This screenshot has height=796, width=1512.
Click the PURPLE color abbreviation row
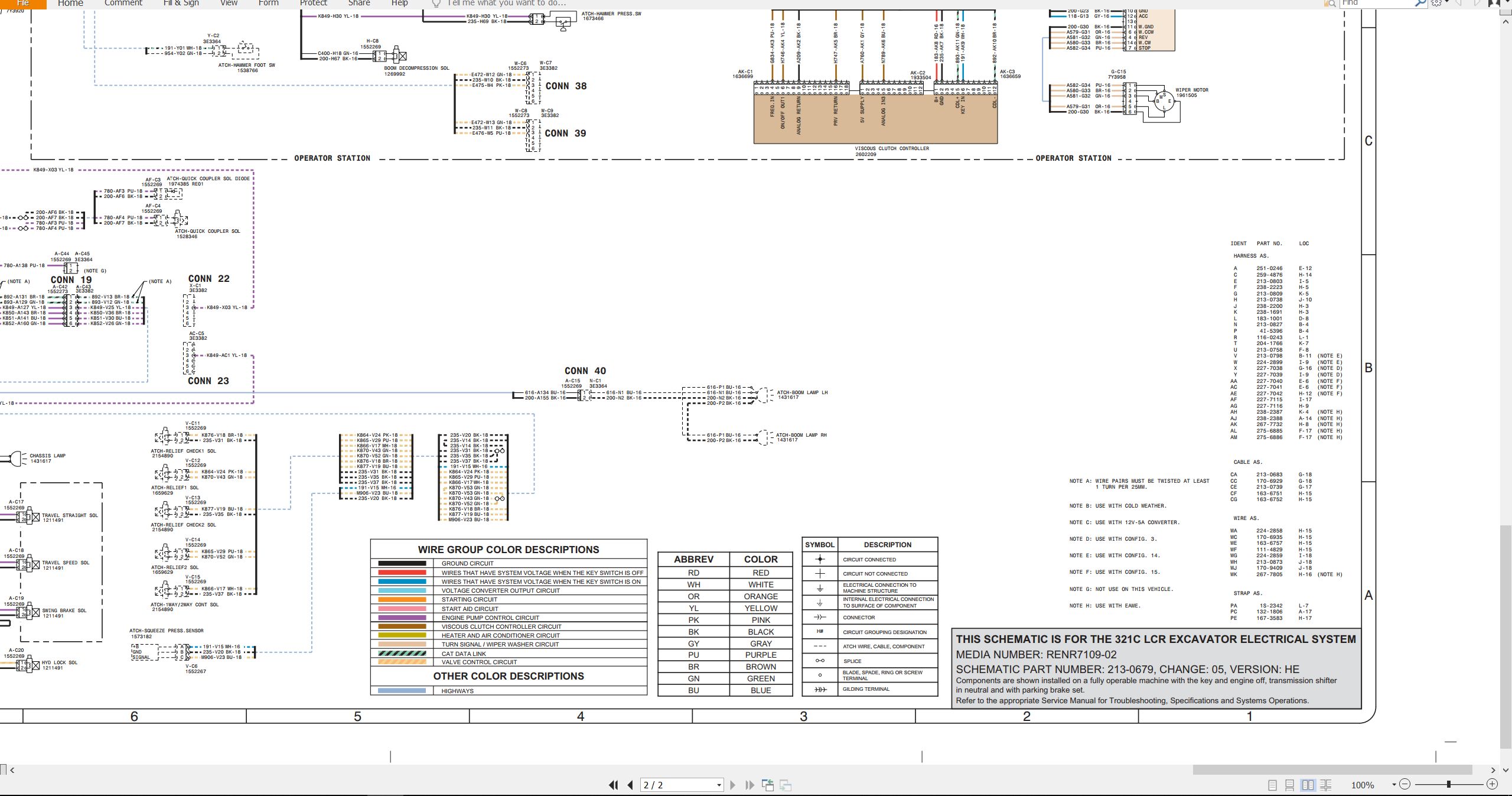[x=725, y=655]
